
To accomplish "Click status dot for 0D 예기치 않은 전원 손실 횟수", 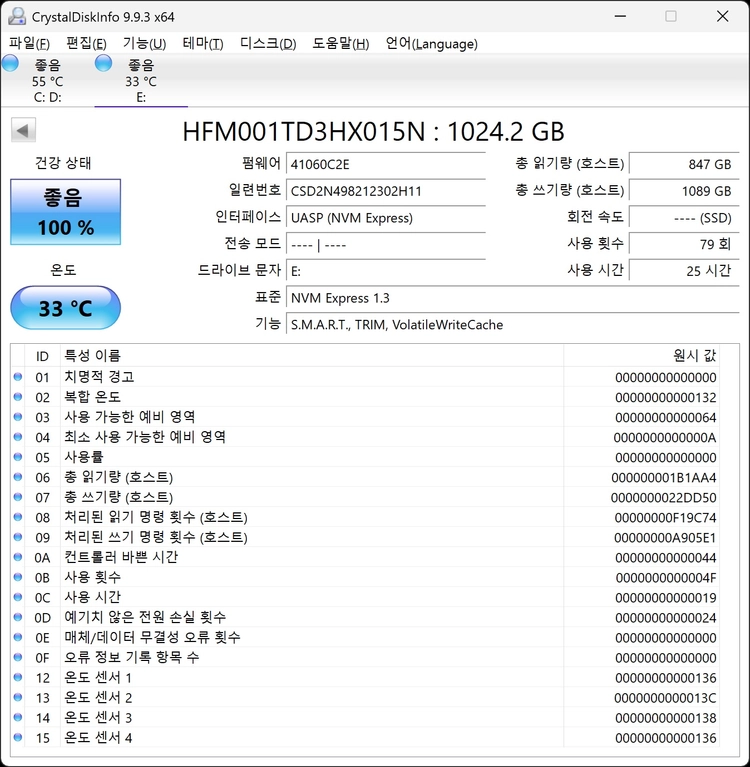I will point(18,617).
